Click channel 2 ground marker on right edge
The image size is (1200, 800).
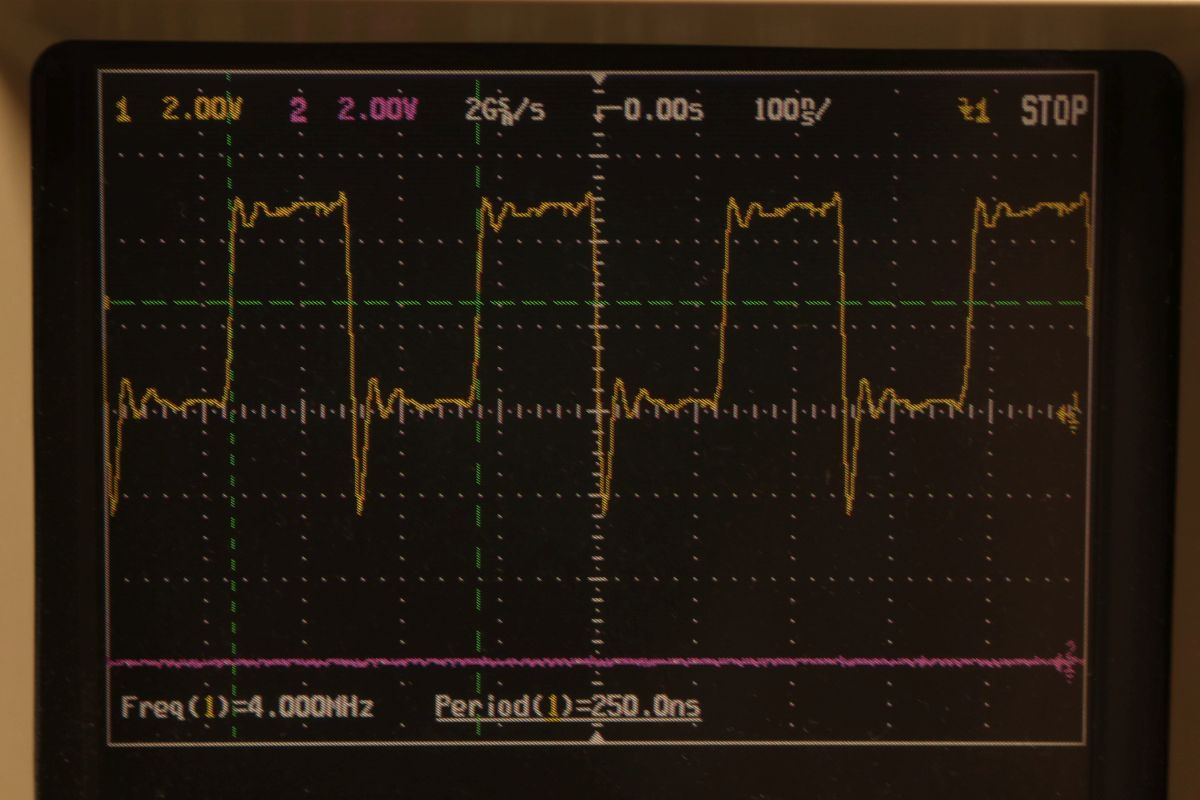click(1069, 661)
